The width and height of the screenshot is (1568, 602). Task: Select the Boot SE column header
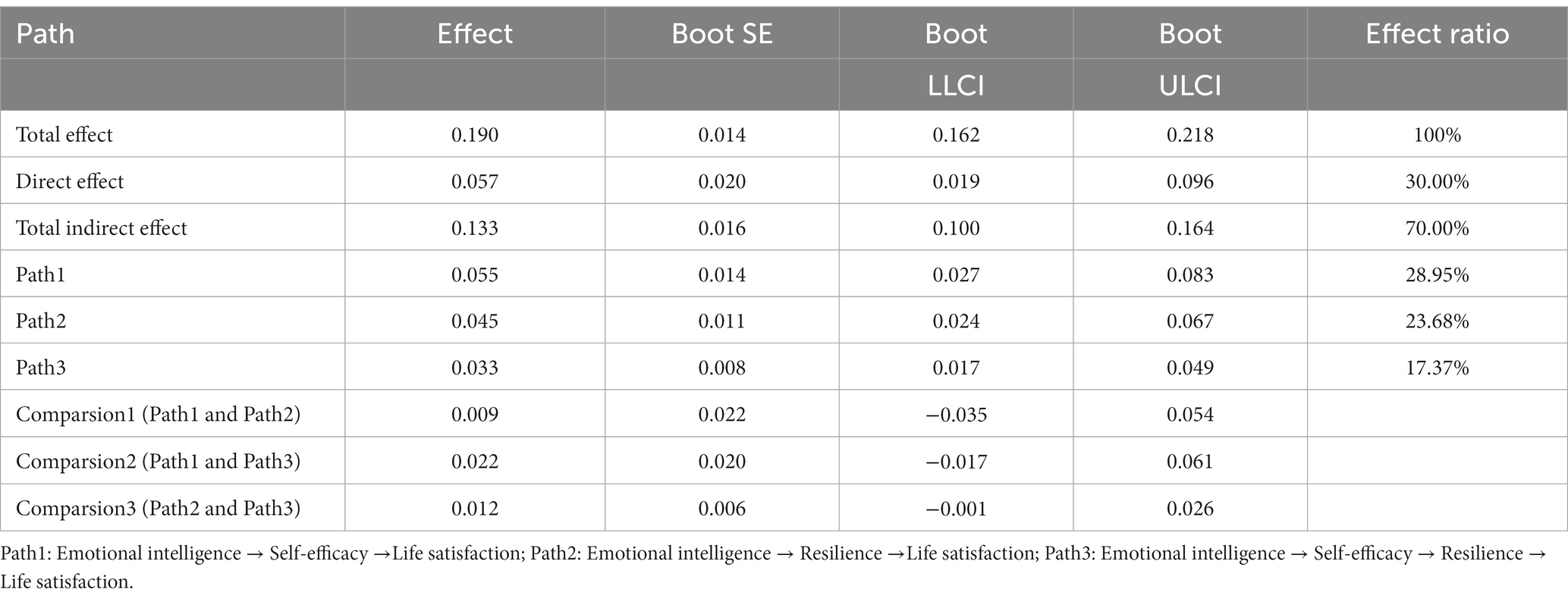click(x=722, y=34)
